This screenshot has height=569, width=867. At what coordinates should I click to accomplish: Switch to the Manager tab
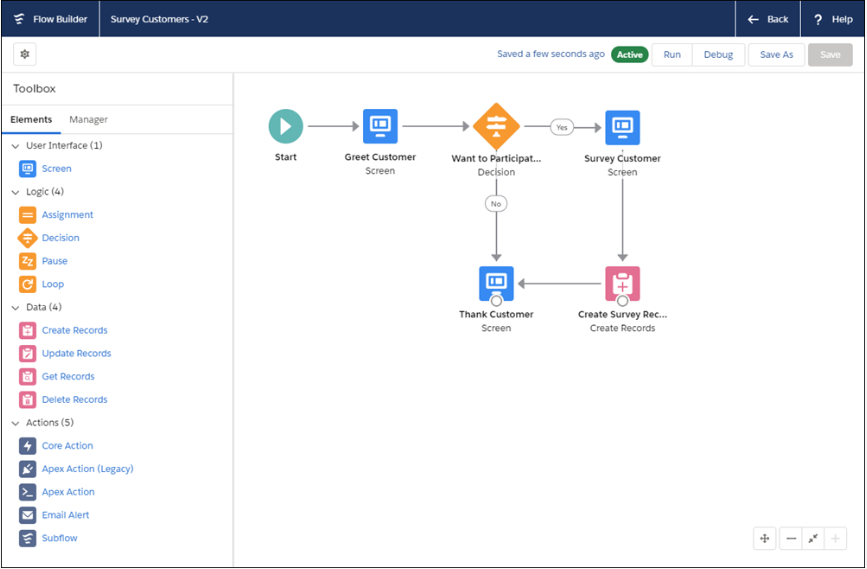[x=88, y=120]
